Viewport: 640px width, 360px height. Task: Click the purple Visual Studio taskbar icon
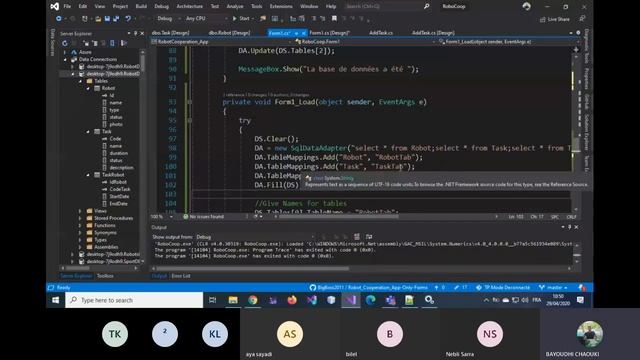tap(351, 300)
